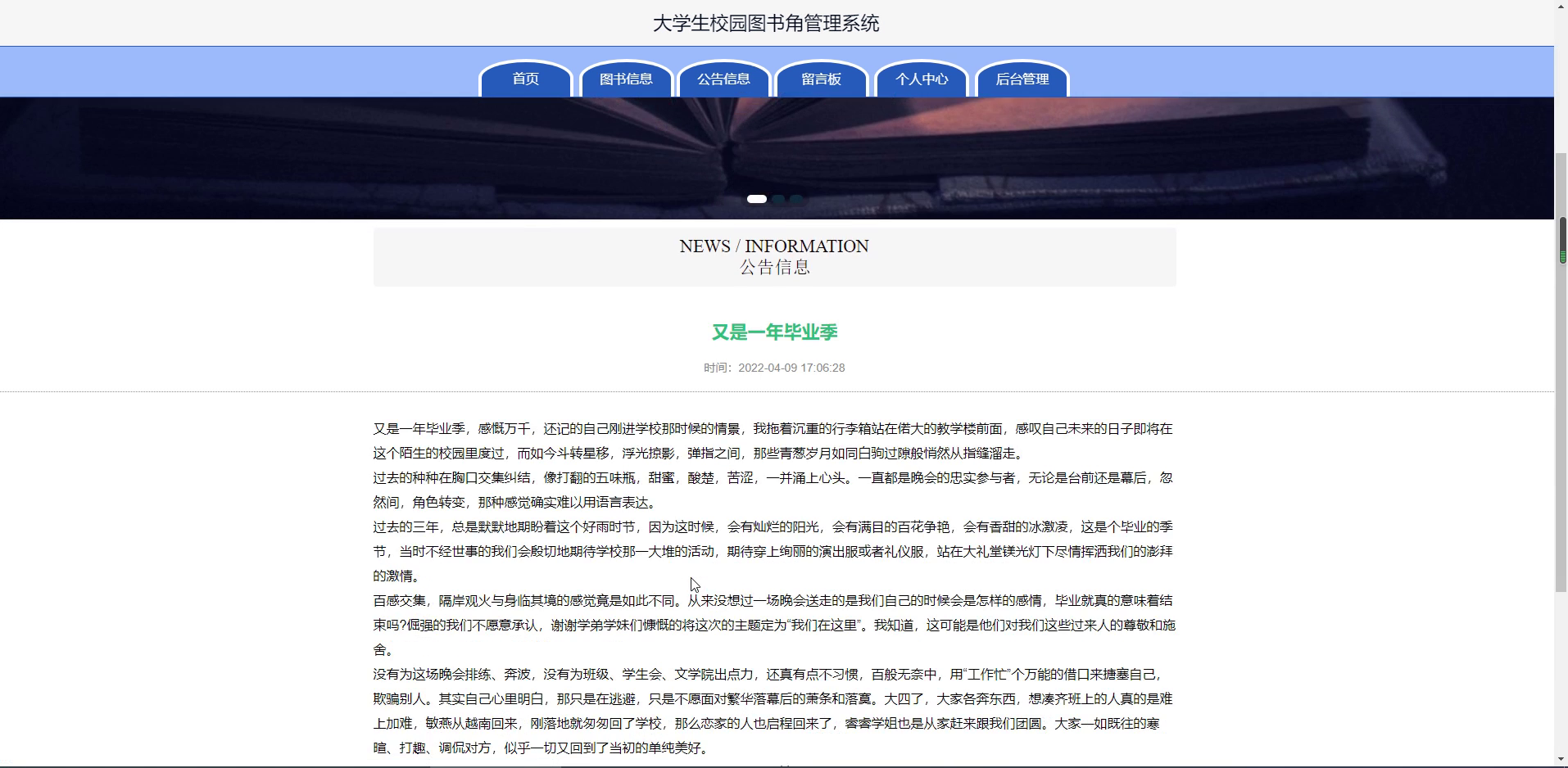Select the third carousel indicator dot
Image resolution: width=1568 pixels, height=768 pixels.
pyautogui.click(x=795, y=199)
